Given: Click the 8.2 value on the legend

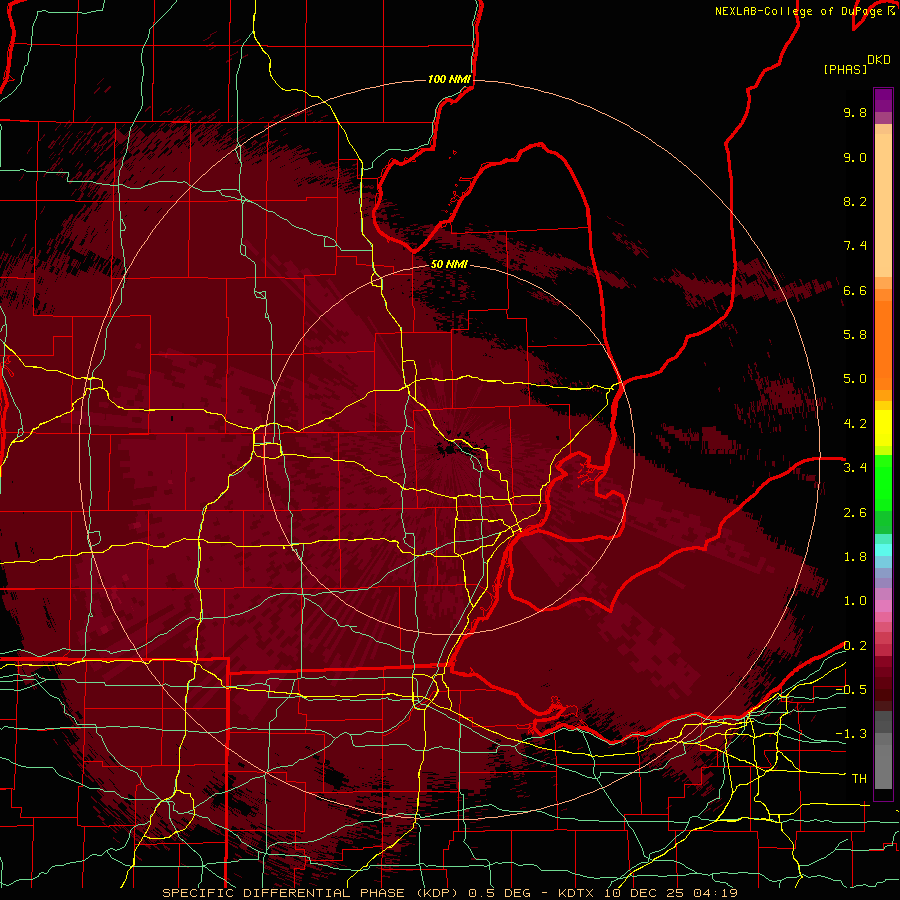Looking at the screenshot, I should coord(855,201).
